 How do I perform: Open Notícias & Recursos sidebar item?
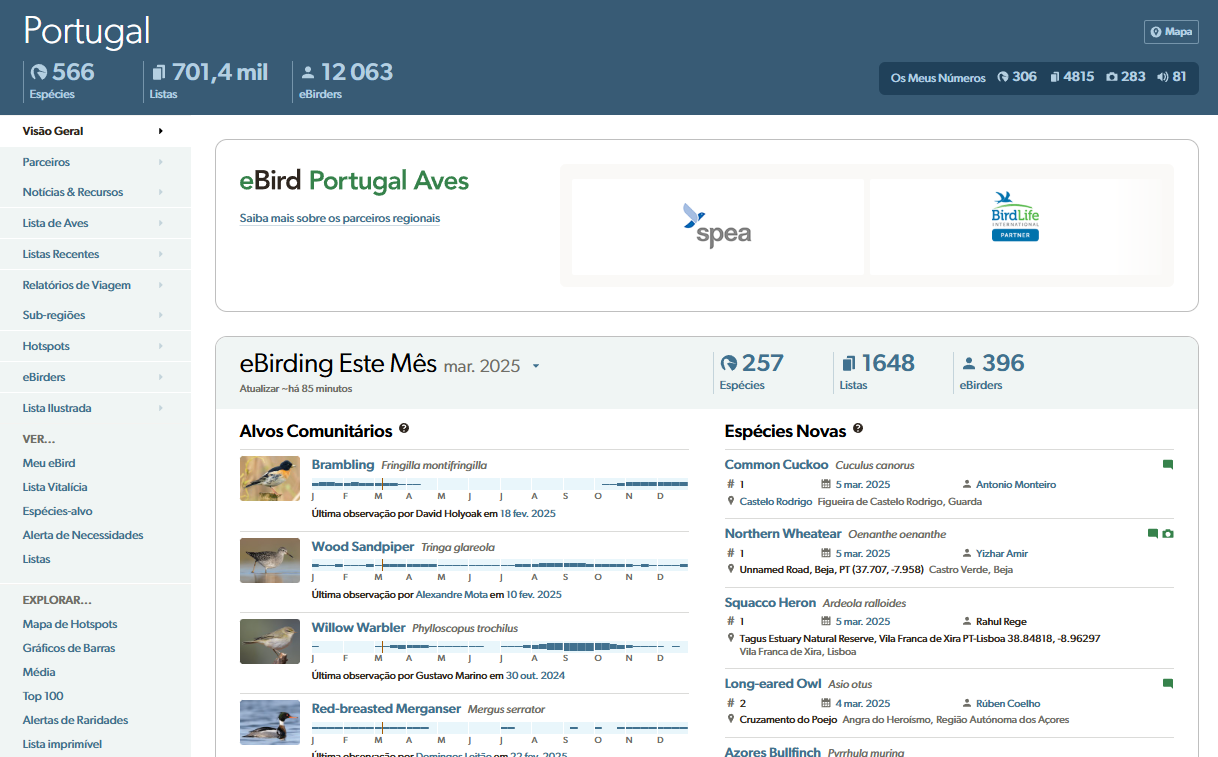point(95,192)
